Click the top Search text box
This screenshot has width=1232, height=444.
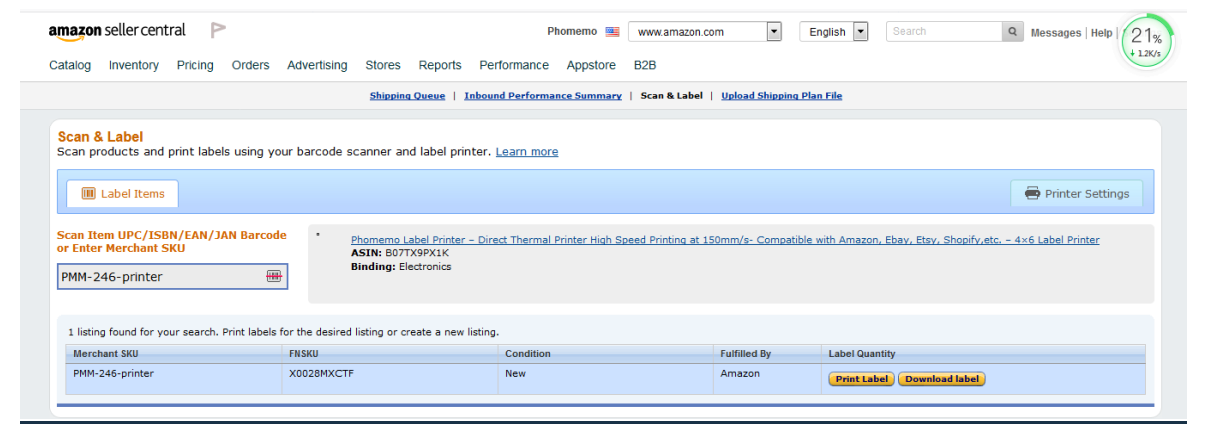coord(943,32)
